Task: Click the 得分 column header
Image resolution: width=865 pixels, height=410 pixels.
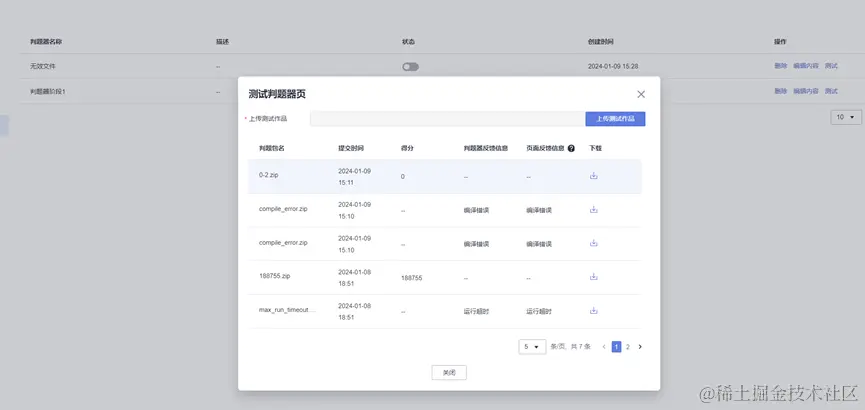Action: point(407,148)
